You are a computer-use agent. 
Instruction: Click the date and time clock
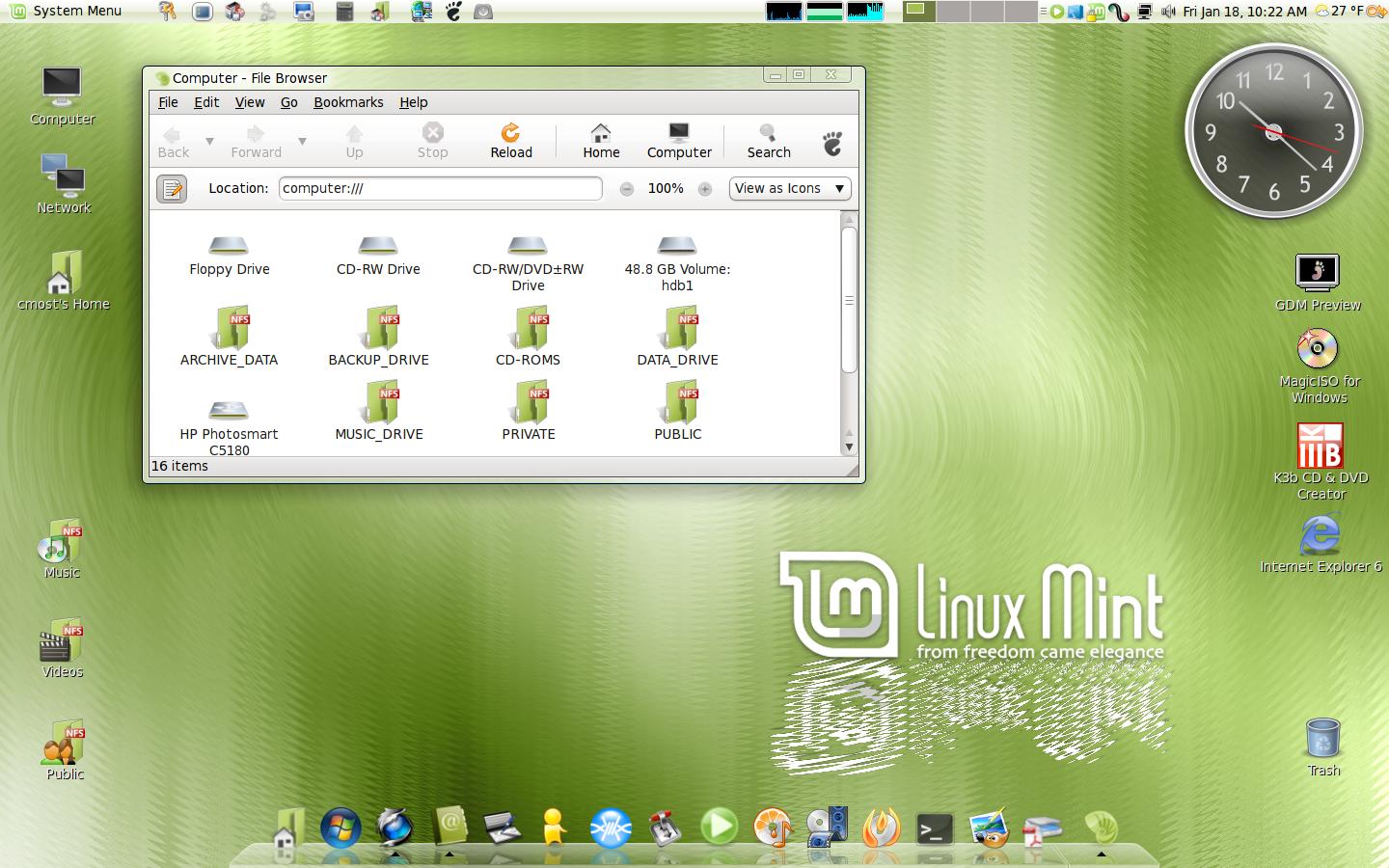pyautogui.click(x=1244, y=12)
